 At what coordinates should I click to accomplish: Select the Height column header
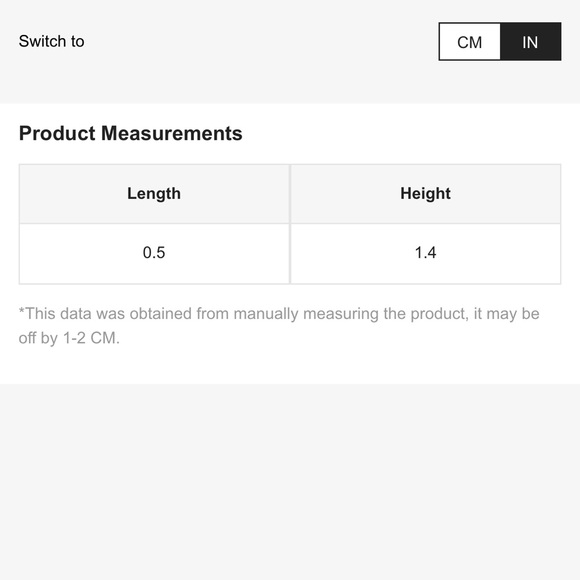426,194
